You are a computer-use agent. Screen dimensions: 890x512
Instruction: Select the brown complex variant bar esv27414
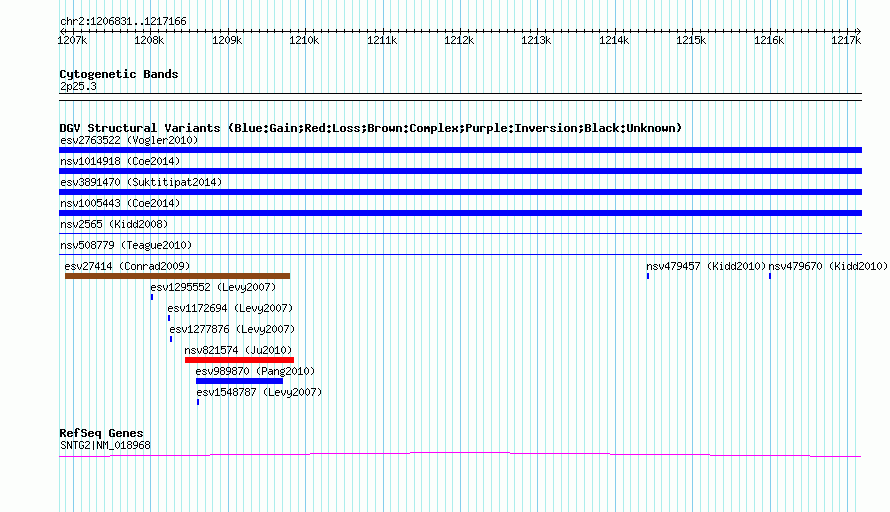pos(177,276)
